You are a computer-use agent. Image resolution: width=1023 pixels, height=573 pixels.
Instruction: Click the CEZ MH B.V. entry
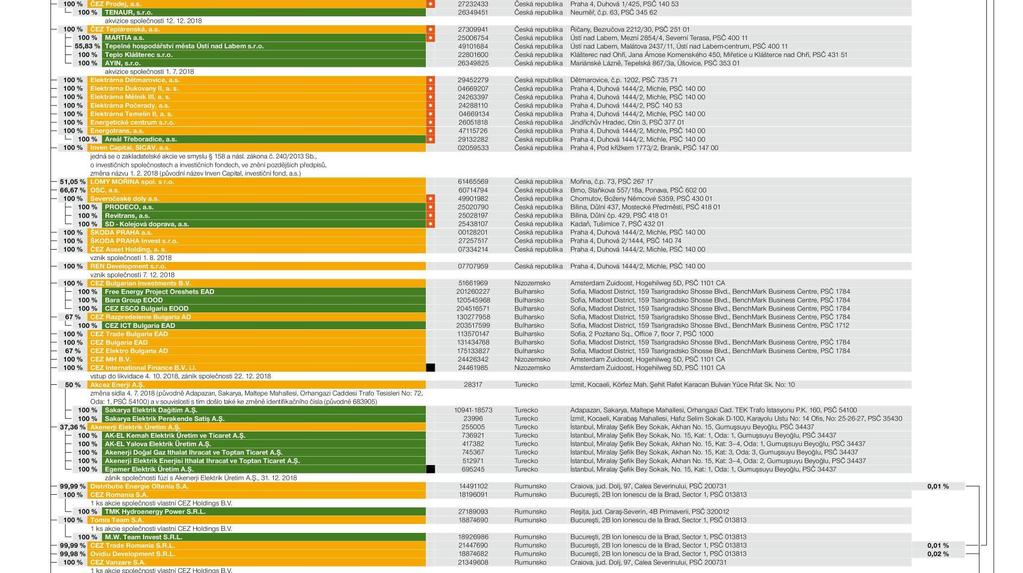[257, 360]
